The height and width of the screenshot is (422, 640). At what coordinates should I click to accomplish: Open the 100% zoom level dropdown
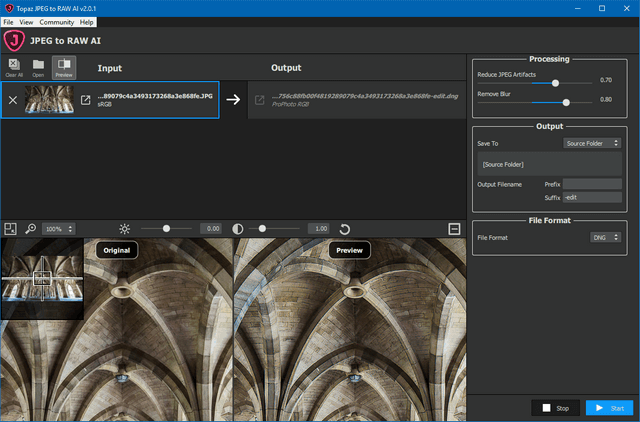click(x=58, y=229)
